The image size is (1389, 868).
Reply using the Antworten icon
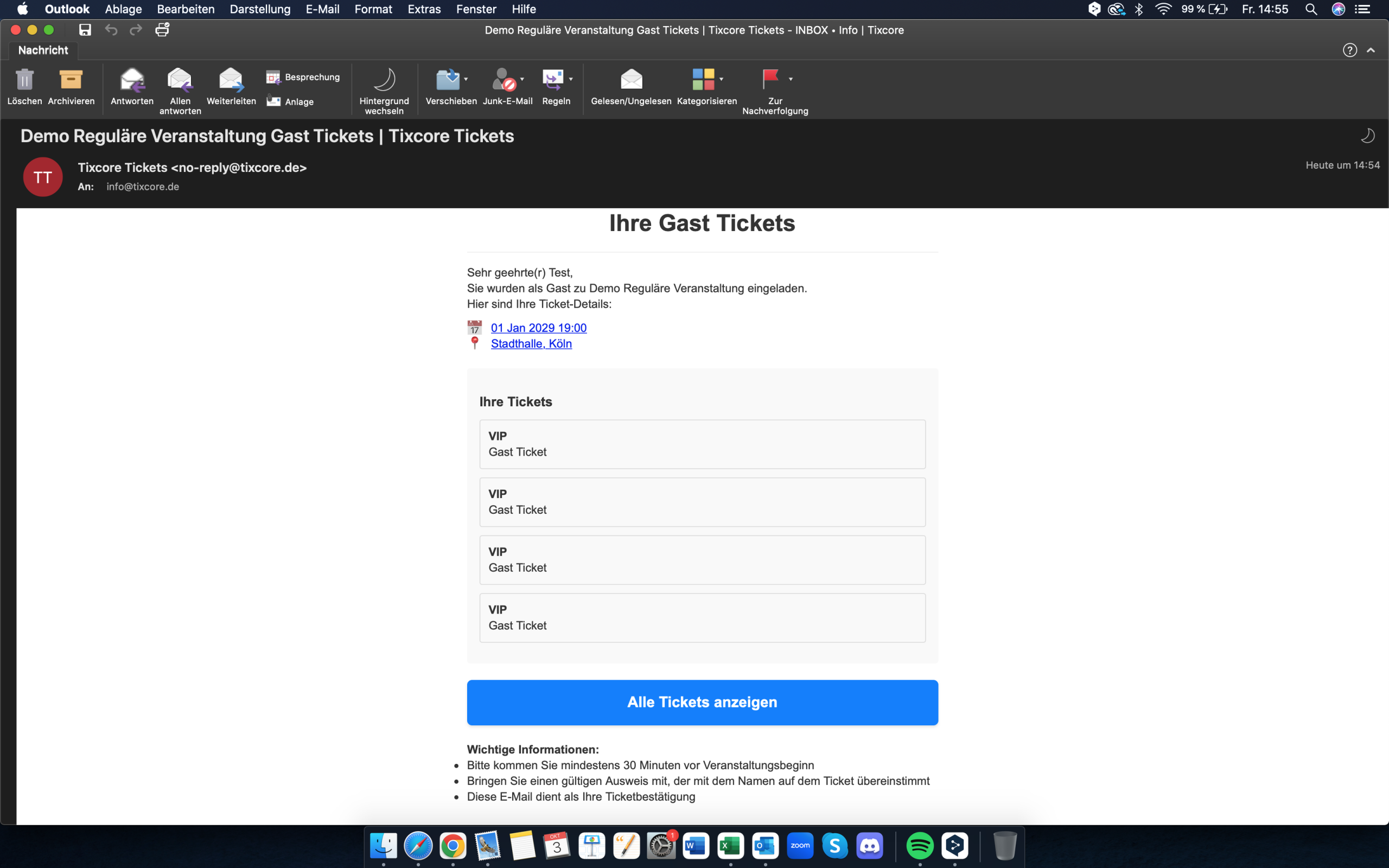click(x=132, y=79)
